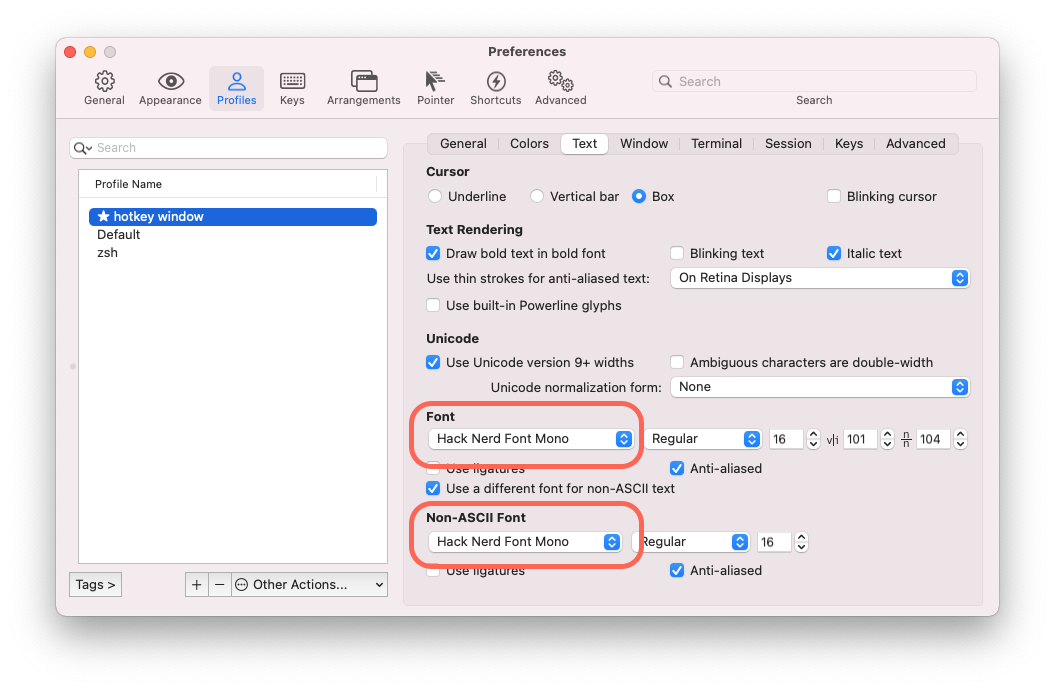Open main Font Regular style dropdown
Screen dimensions: 1055x690
tap(703, 439)
